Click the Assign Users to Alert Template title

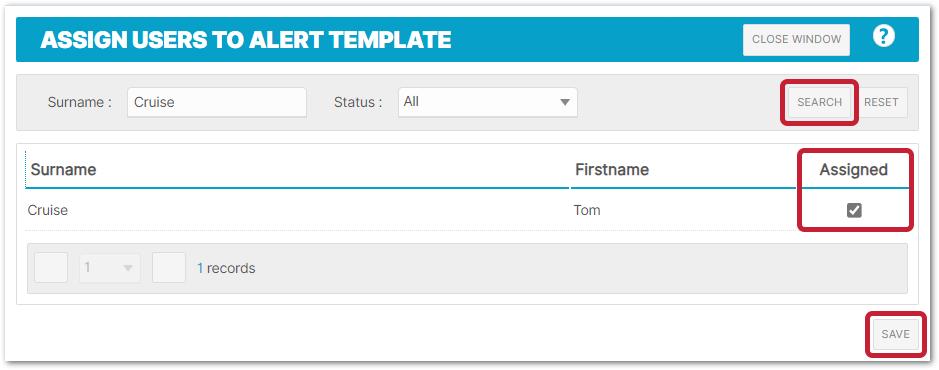(x=246, y=40)
